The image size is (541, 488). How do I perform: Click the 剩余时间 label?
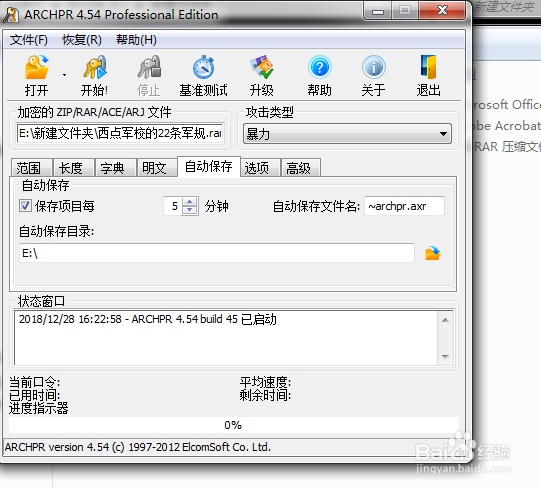pos(265,395)
